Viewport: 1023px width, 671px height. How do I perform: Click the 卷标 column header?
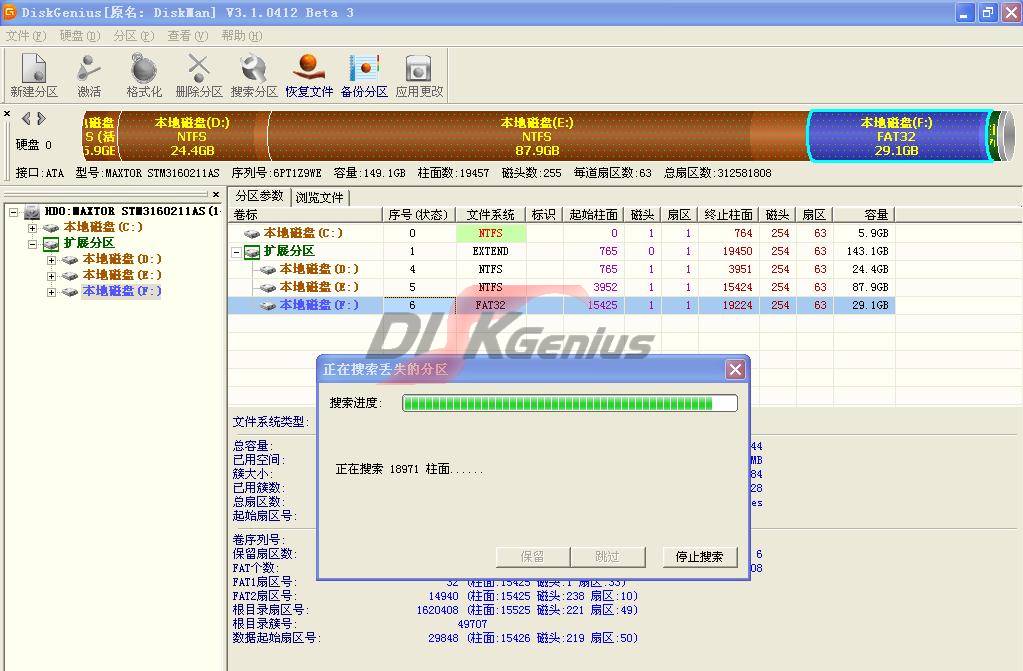click(x=305, y=215)
